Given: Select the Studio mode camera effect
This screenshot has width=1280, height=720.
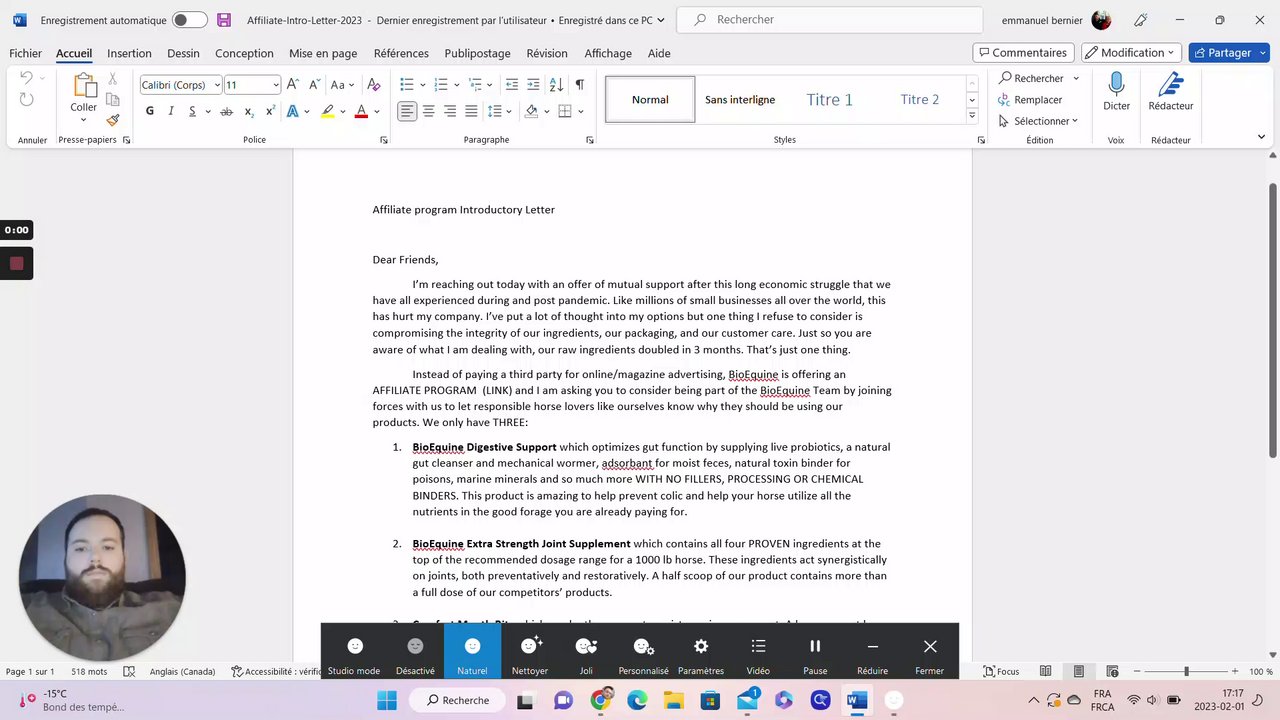Looking at the screenshot, I should (354, 654).
